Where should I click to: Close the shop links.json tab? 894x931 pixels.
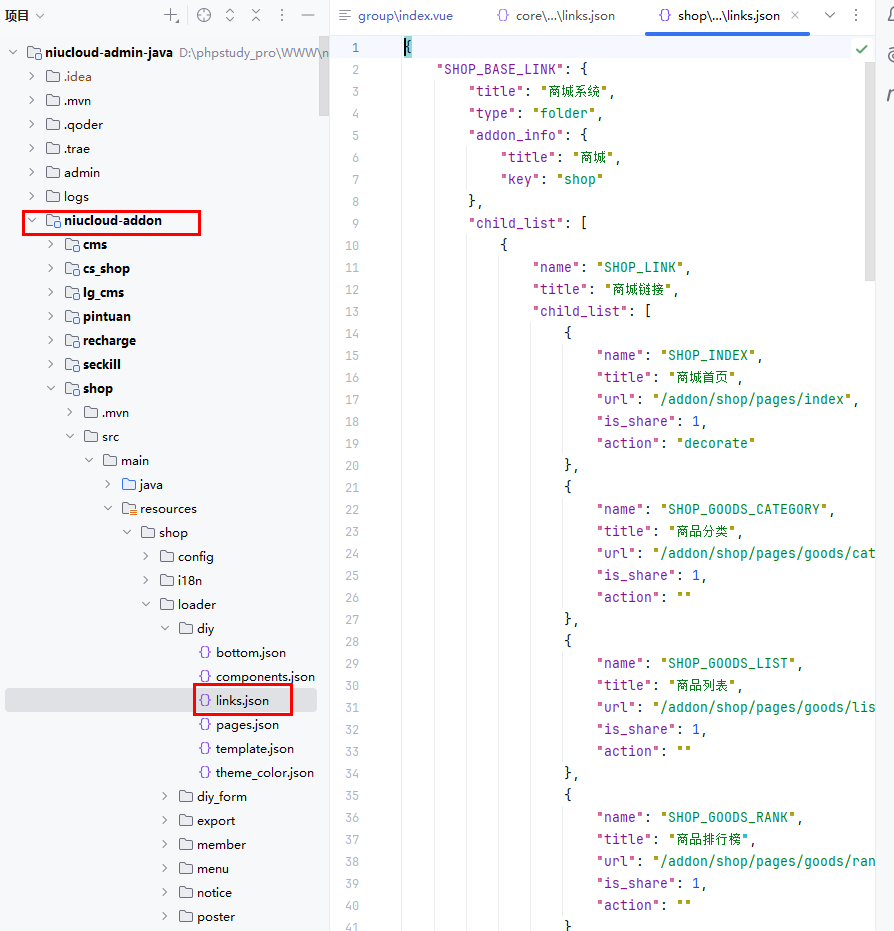coord(795,16)
